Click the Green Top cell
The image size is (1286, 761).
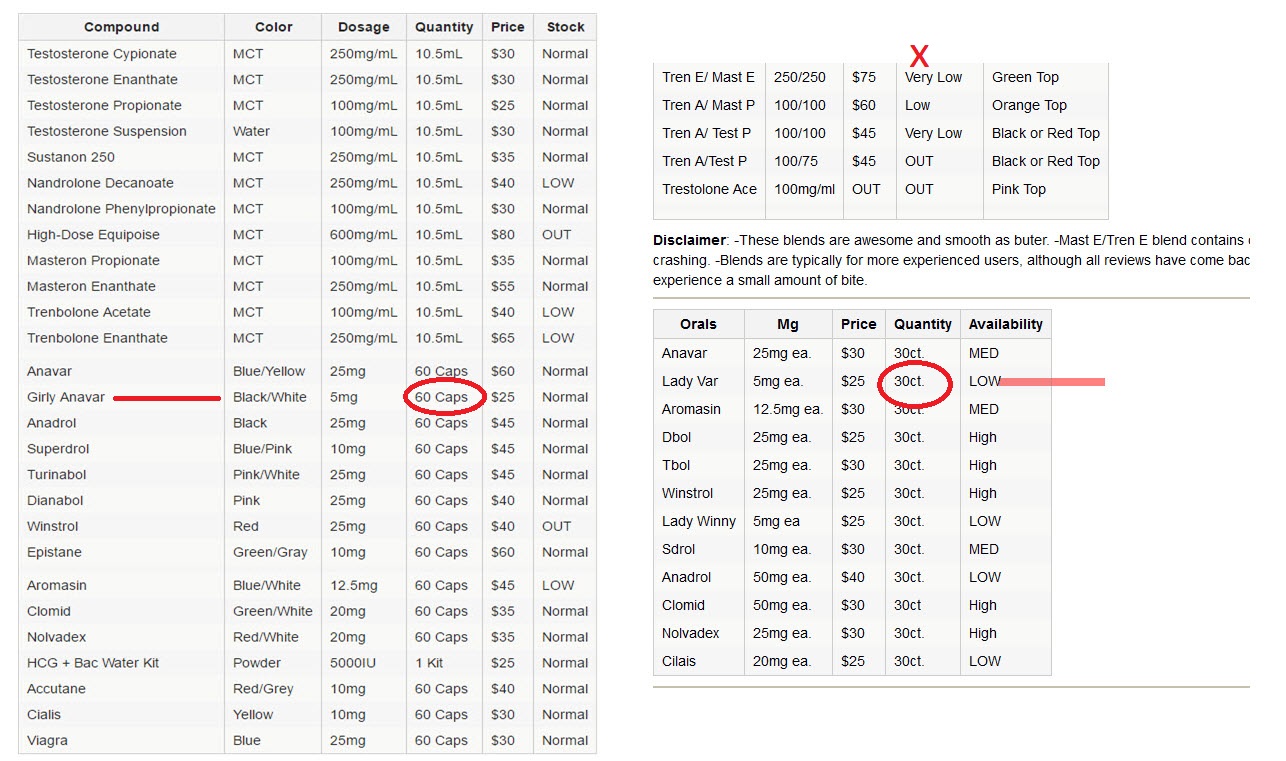tap(1025, 77)
